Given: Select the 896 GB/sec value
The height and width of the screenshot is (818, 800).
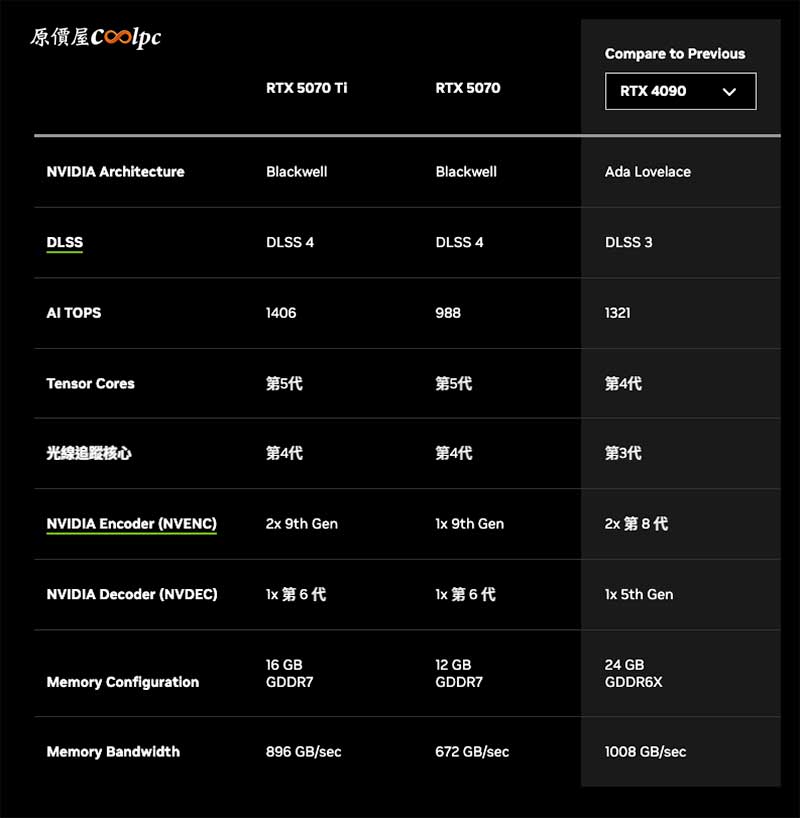Looking at the screenshot, I should [304, 752].
